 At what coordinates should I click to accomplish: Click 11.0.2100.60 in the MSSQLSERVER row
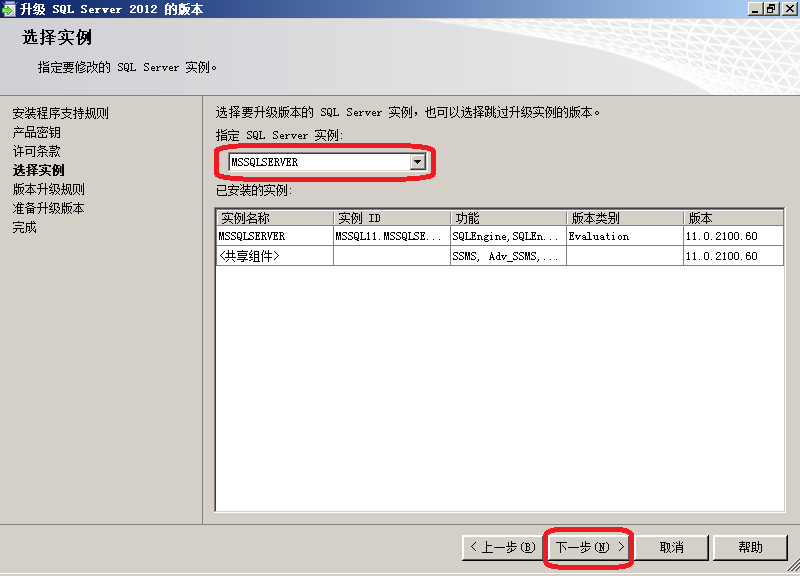(x=733, y=236)
